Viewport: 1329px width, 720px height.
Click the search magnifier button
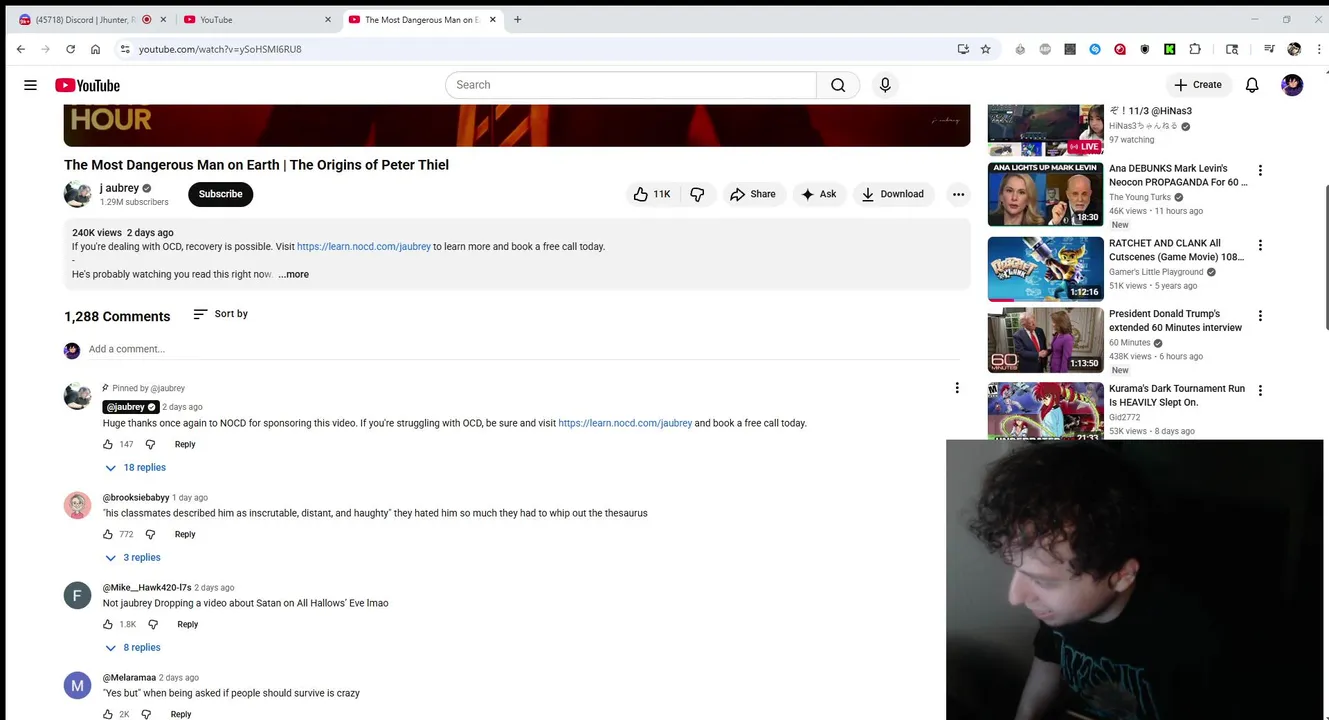pyautogui.click(x=838, y=85)
